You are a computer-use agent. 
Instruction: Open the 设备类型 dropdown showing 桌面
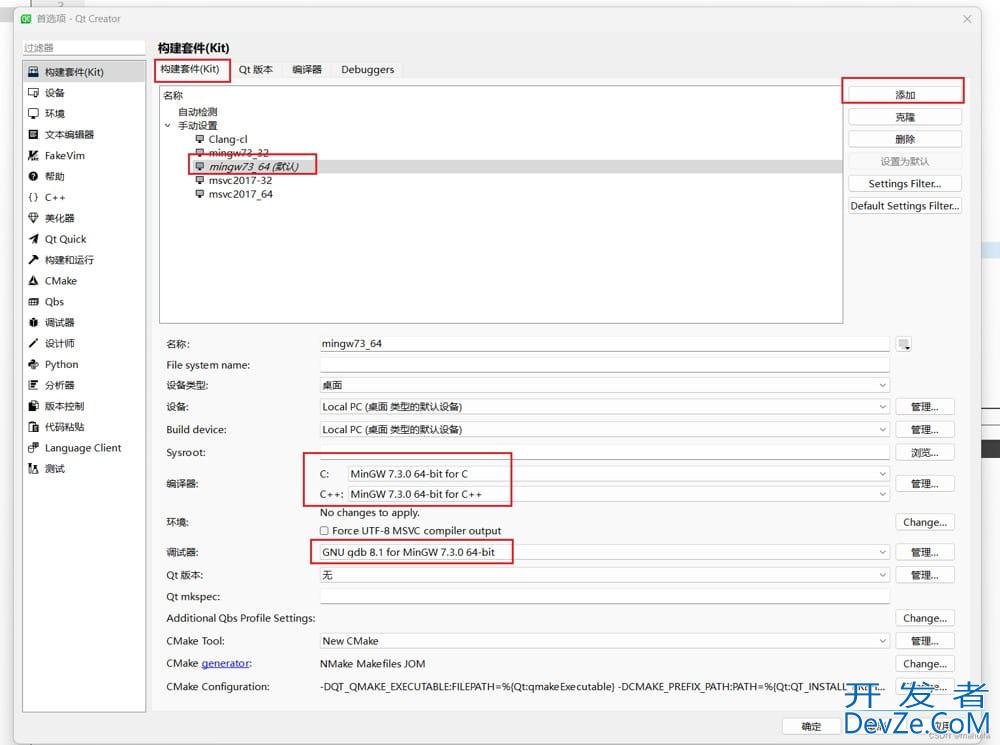604,385
